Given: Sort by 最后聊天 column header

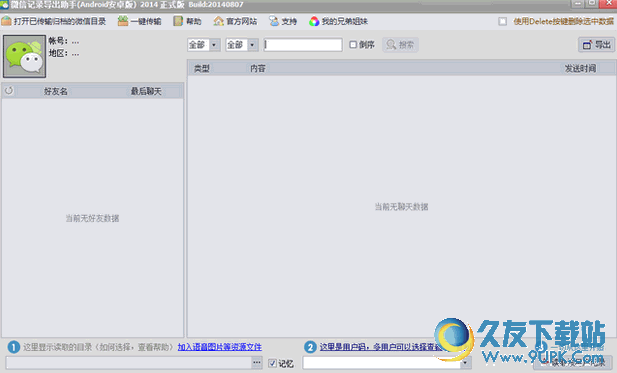Looking at the screenshot, I should pos(146,91).
